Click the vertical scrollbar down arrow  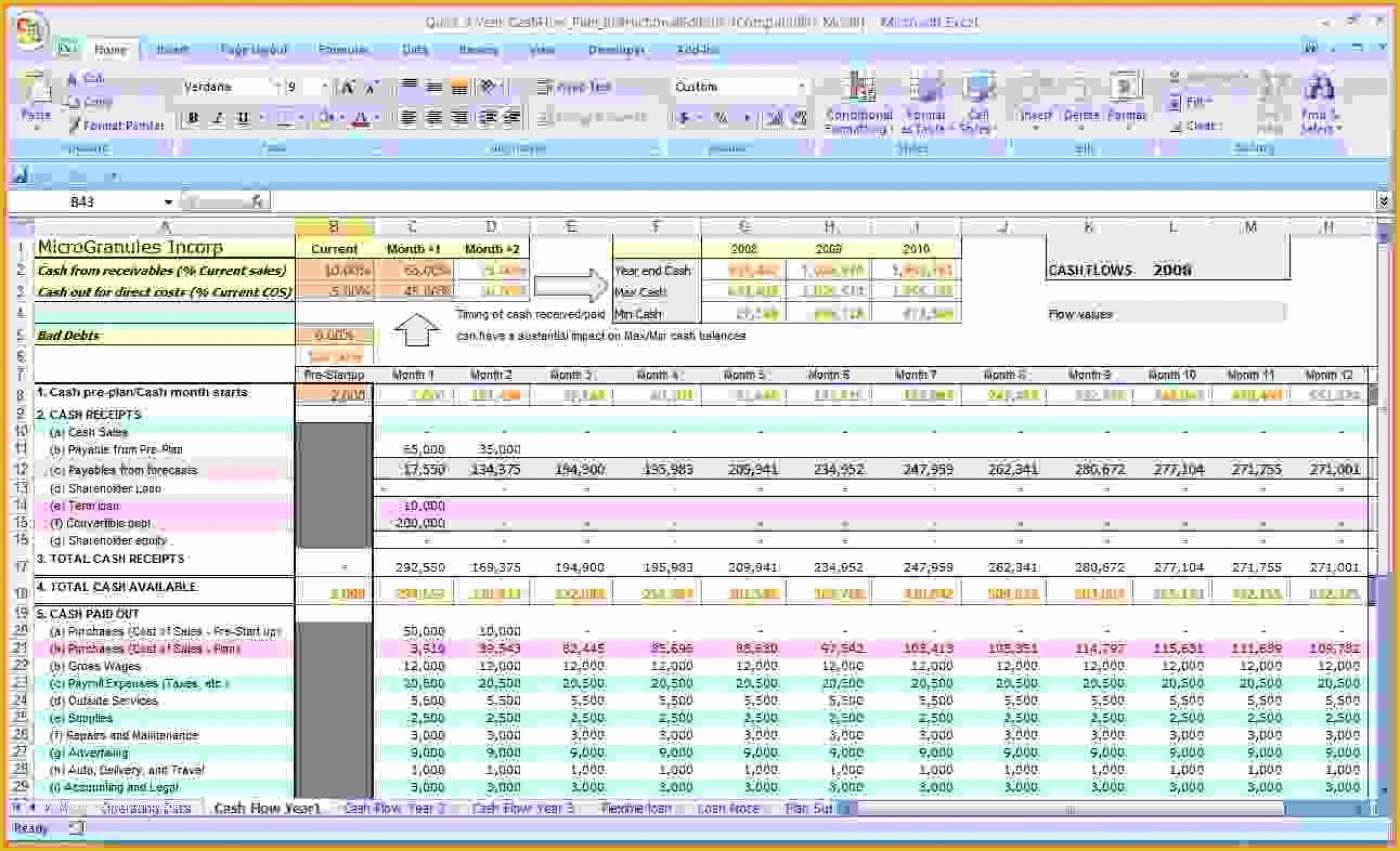tap(1383, 792)
